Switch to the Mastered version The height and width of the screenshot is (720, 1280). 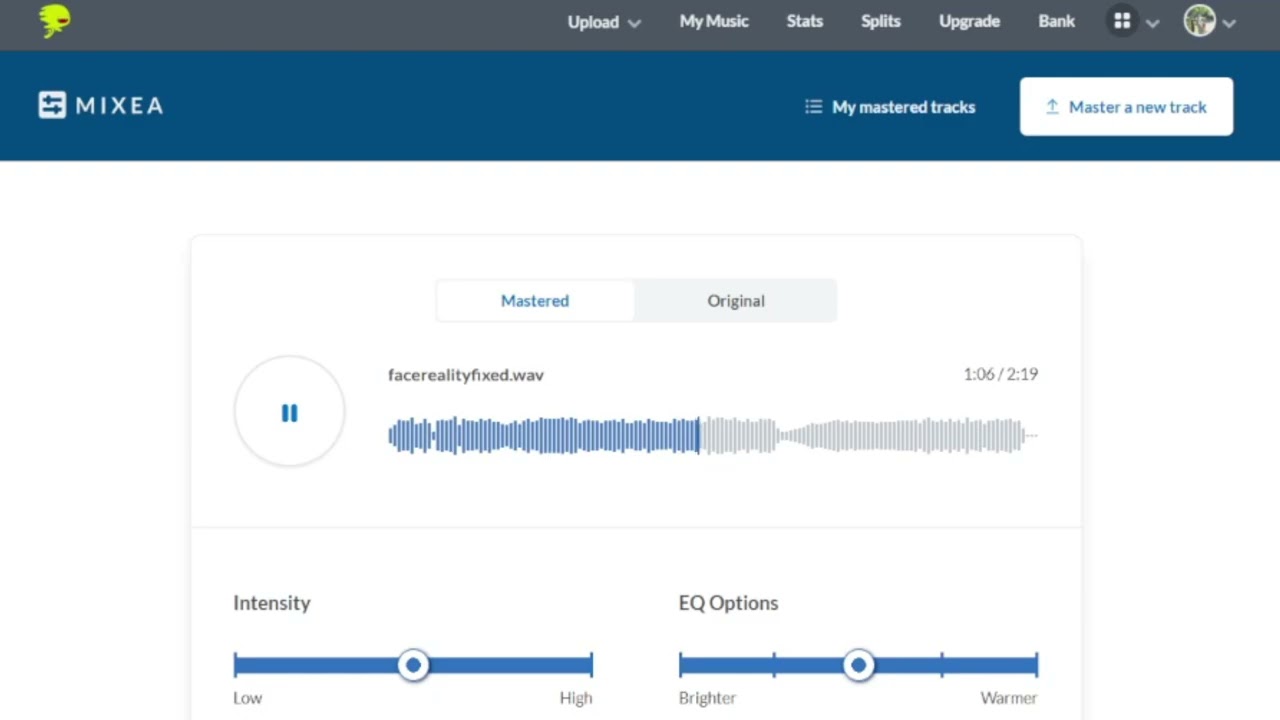tap(535, 301)
